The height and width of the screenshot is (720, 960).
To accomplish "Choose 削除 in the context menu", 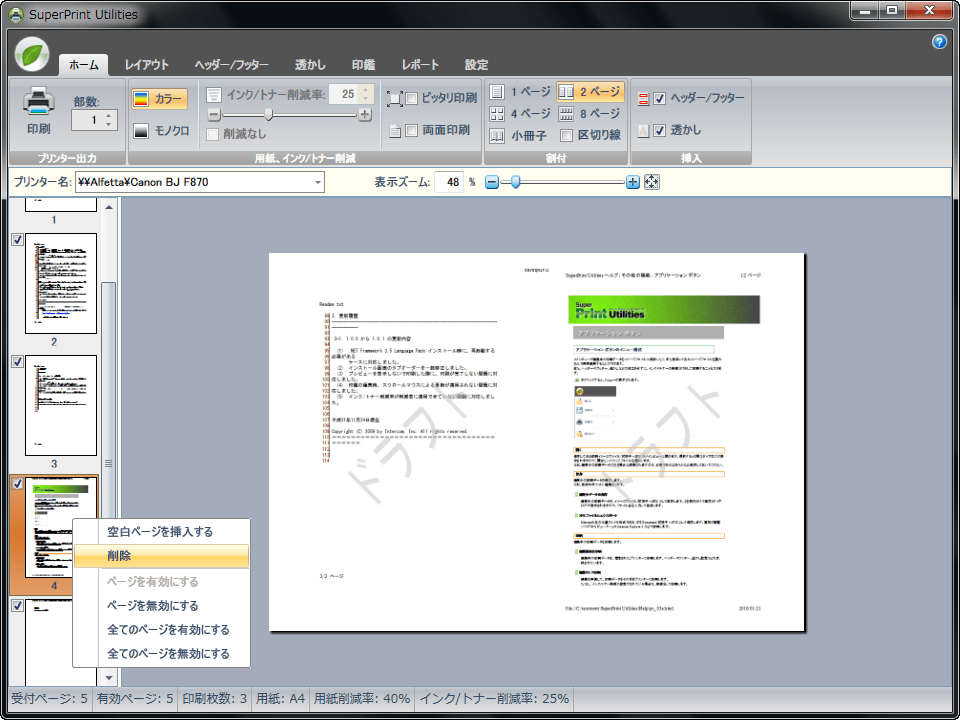I will tap(162, 557).
